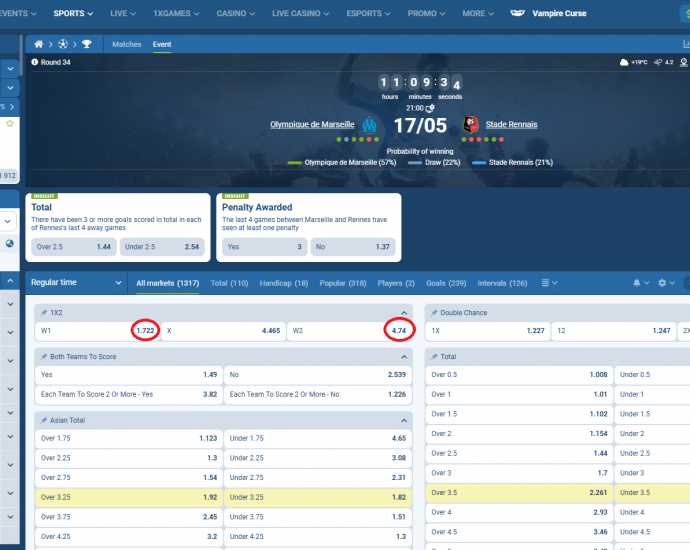Pick No in Penalty Awarded insight
Viewport: 690px width, 550px height.
pos(353,247)
